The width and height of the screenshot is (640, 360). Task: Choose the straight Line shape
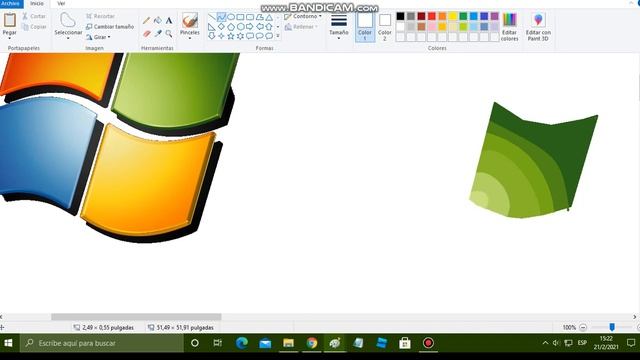212,17
